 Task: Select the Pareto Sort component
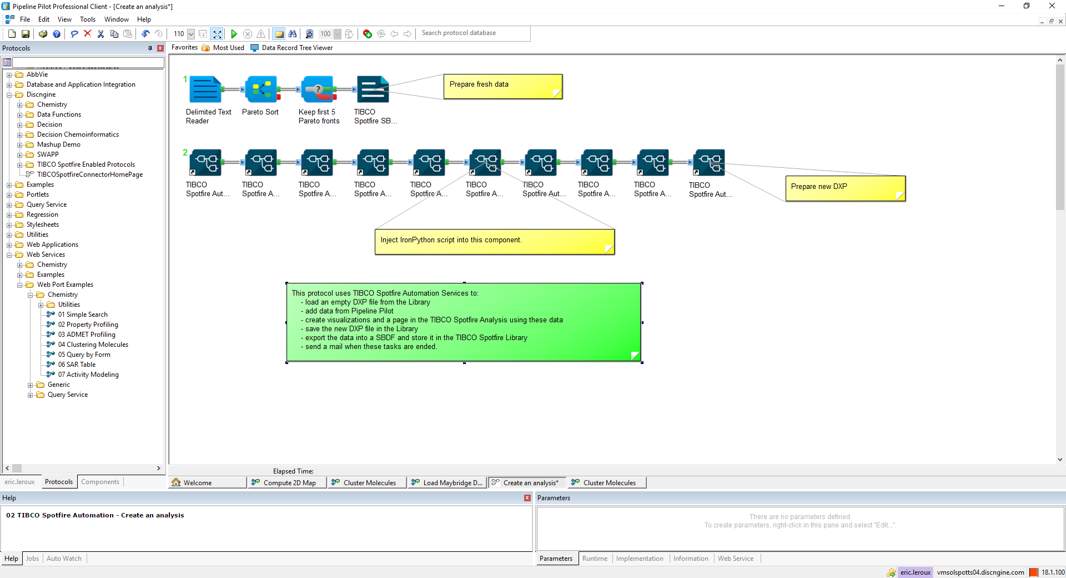[x=261, y=90]
